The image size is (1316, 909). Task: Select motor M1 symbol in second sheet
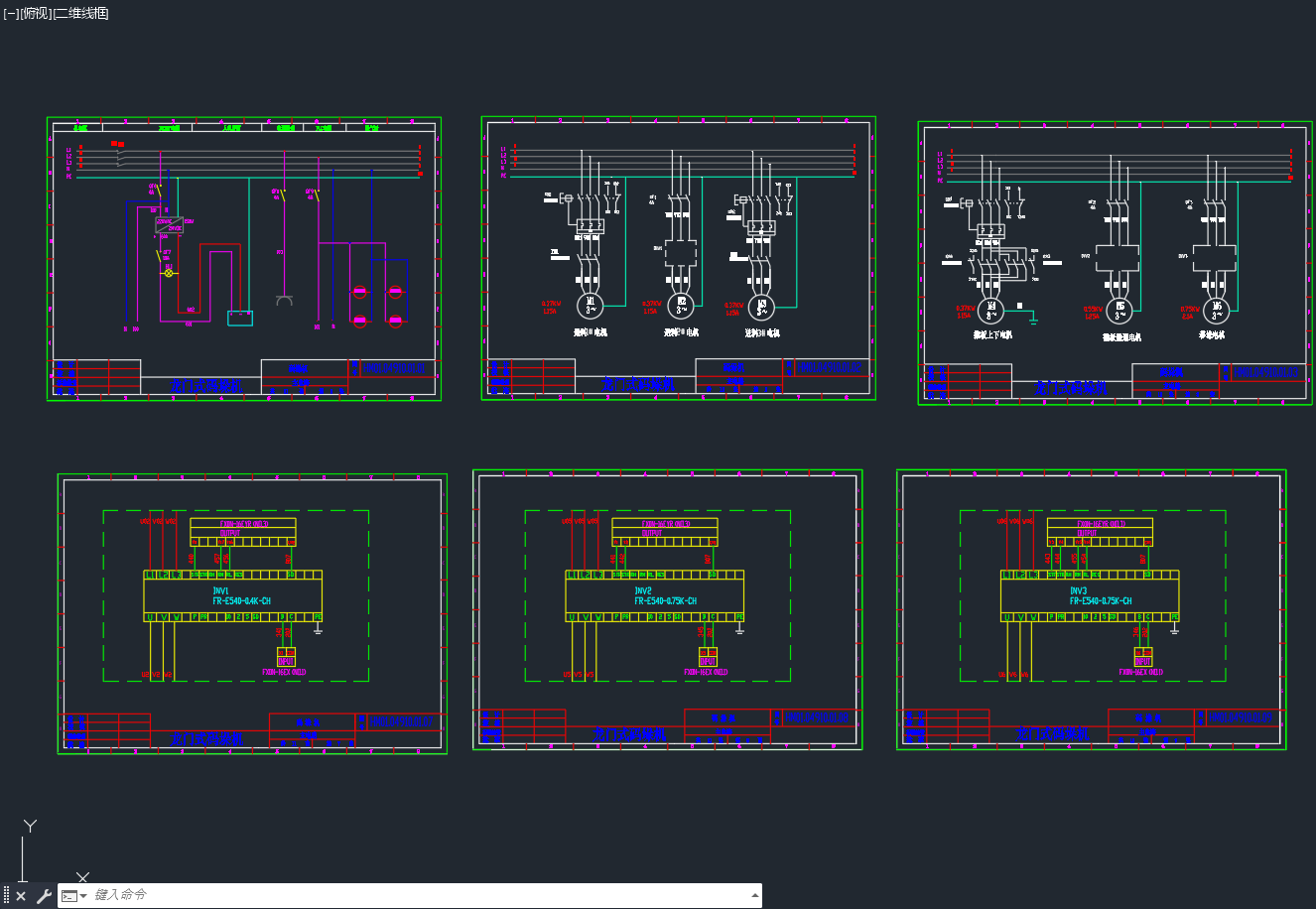(x=592, y=304)
